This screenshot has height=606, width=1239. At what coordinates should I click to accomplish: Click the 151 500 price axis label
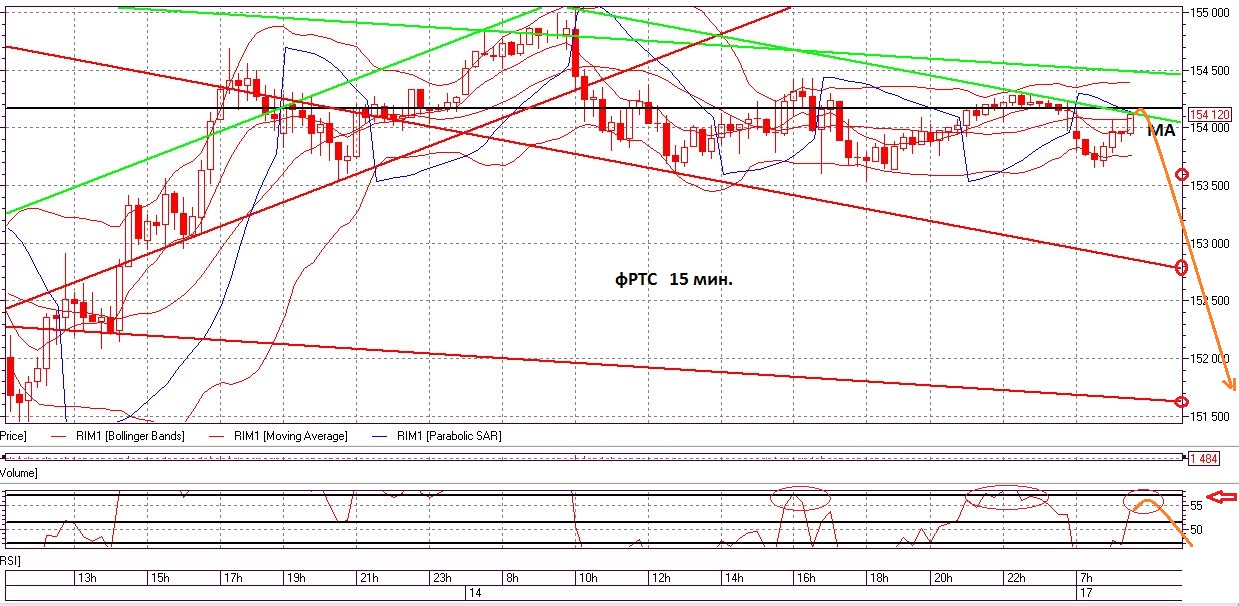click(x=1210, y=415)
